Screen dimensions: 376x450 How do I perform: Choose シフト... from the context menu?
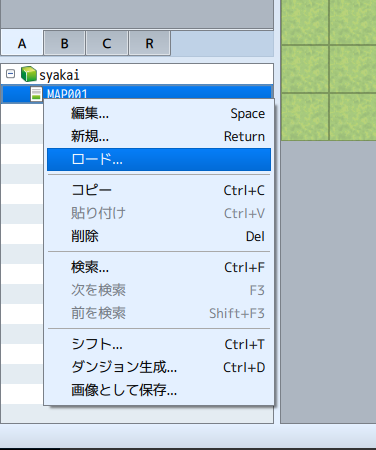[x=159, y=344]
